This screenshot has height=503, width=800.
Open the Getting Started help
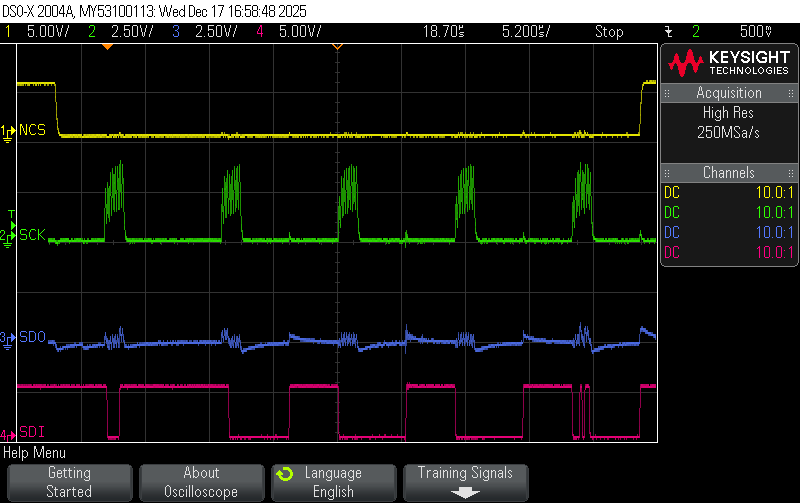point(69,483)
